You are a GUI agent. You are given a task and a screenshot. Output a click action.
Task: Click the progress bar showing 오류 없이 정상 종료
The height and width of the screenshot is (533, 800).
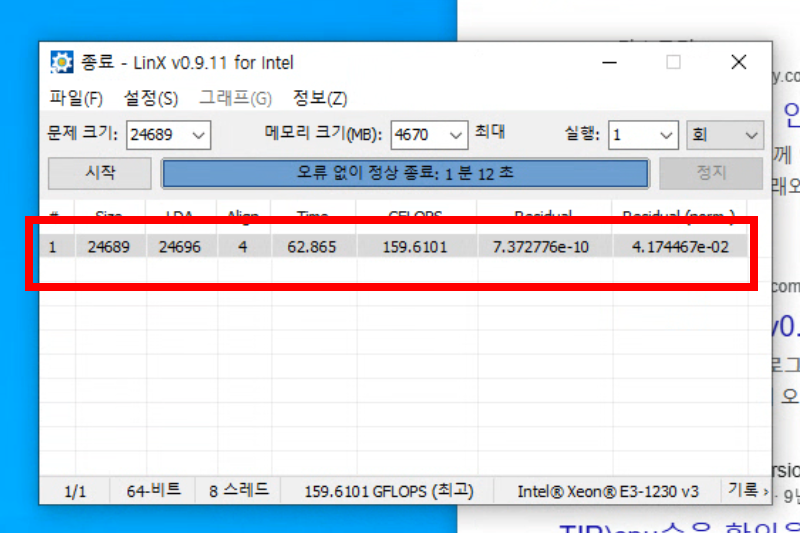pos(405,173)
